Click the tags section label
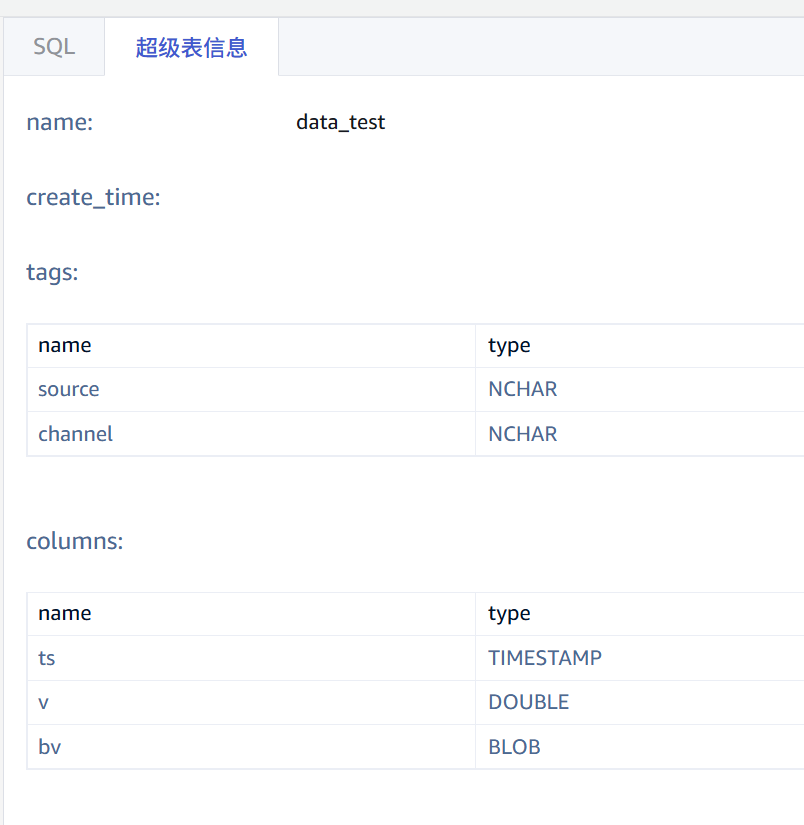The height and width of the screenshot is (825, 804). [x=52, y=272]
